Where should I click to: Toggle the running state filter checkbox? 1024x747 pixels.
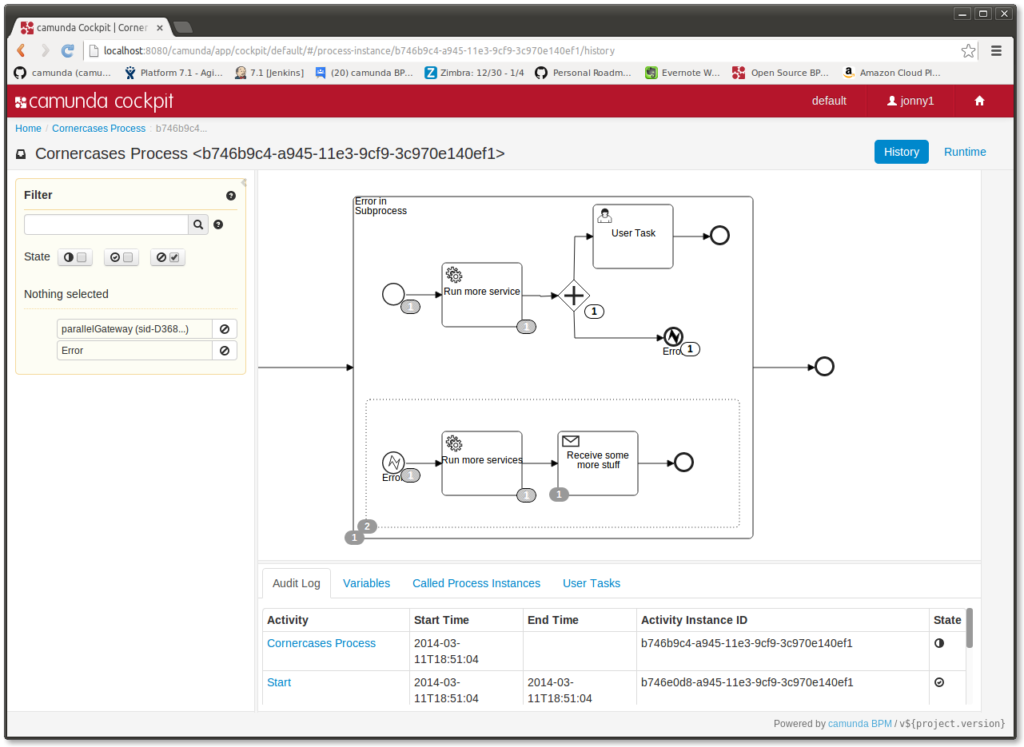[82, 258]
